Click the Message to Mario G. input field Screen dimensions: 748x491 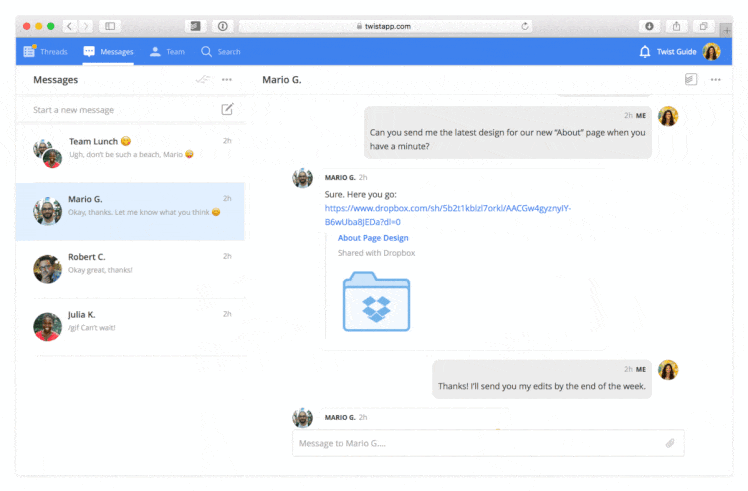tap(488, 443)
